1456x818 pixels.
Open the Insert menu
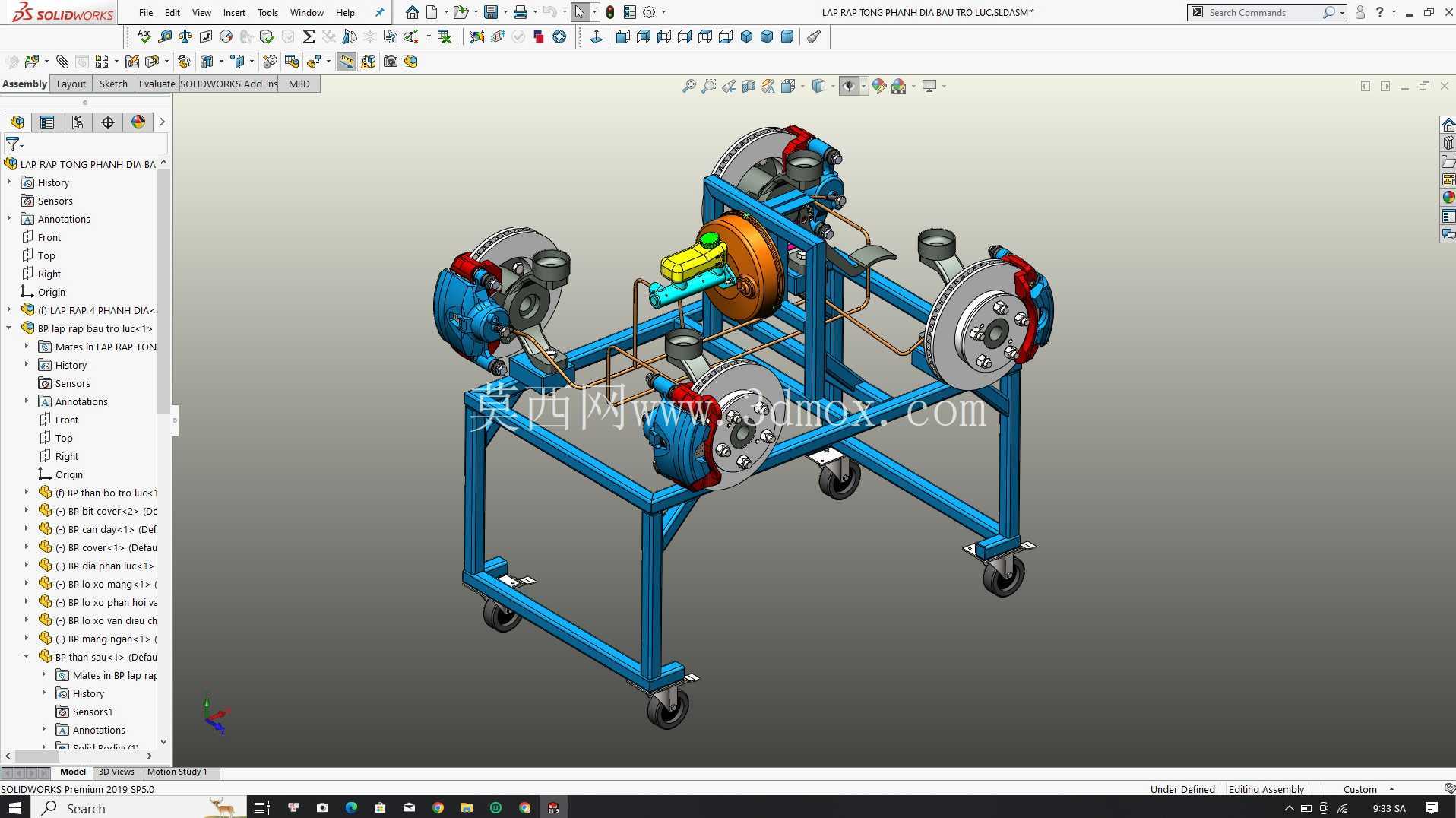click(x=234, y=12)
